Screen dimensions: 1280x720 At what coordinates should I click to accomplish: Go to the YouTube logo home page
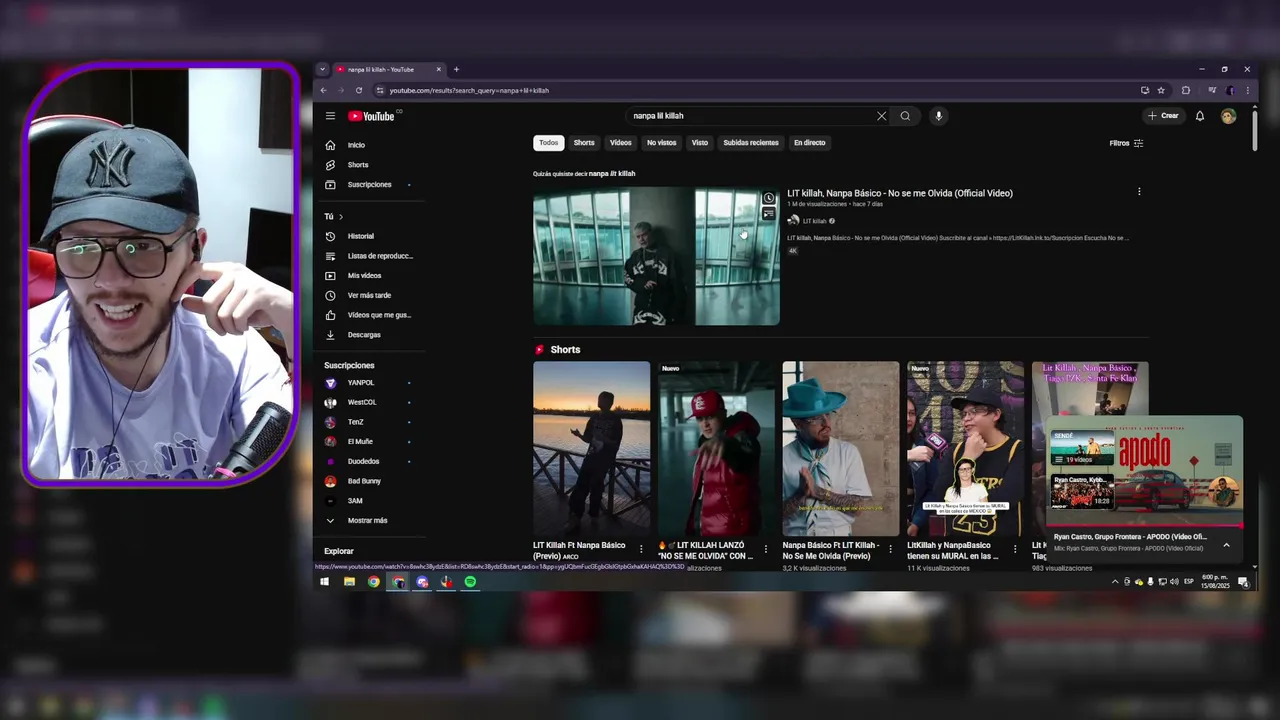372,116
